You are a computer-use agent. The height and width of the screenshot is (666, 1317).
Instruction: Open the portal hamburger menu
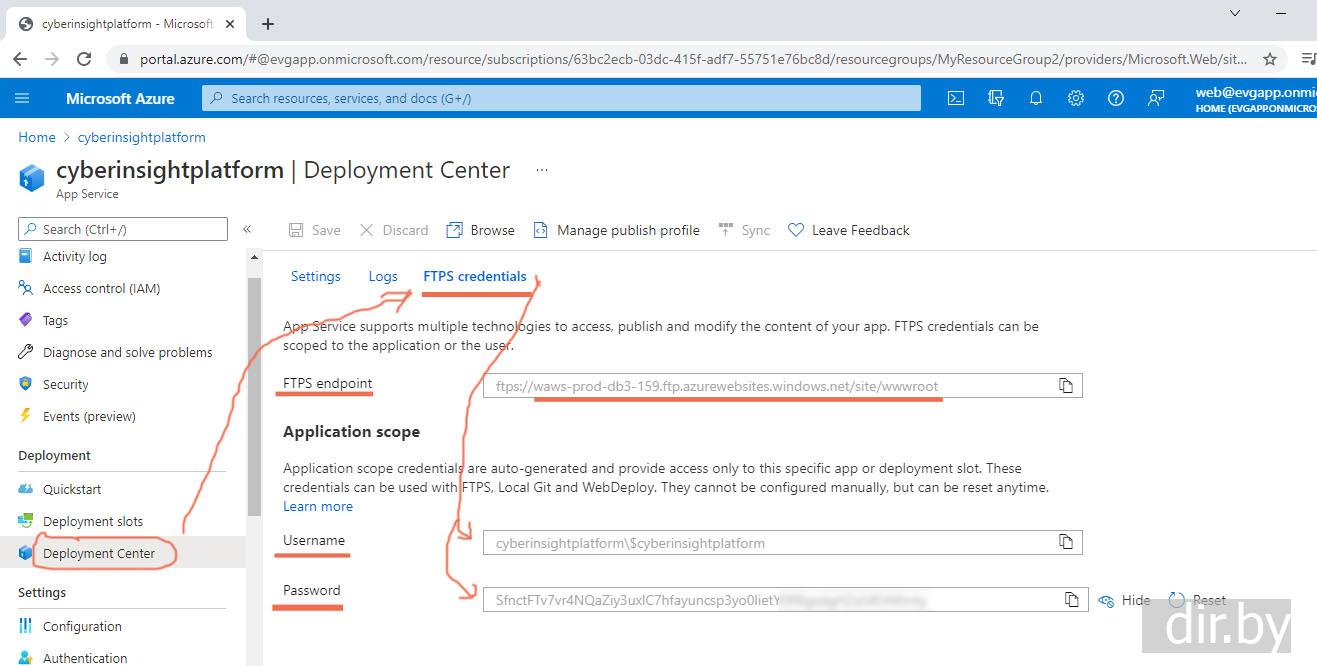click(x=22, y=98)
